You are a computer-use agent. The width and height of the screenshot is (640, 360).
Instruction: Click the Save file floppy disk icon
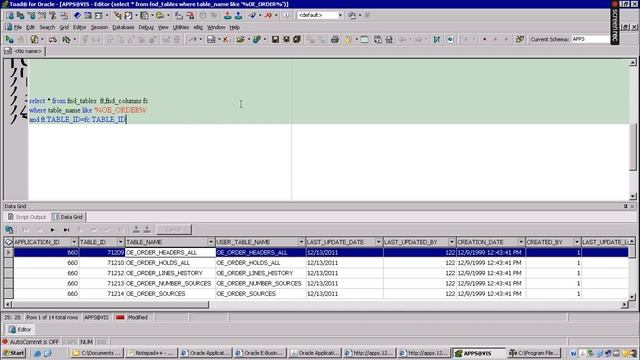[x=275, y=40]
